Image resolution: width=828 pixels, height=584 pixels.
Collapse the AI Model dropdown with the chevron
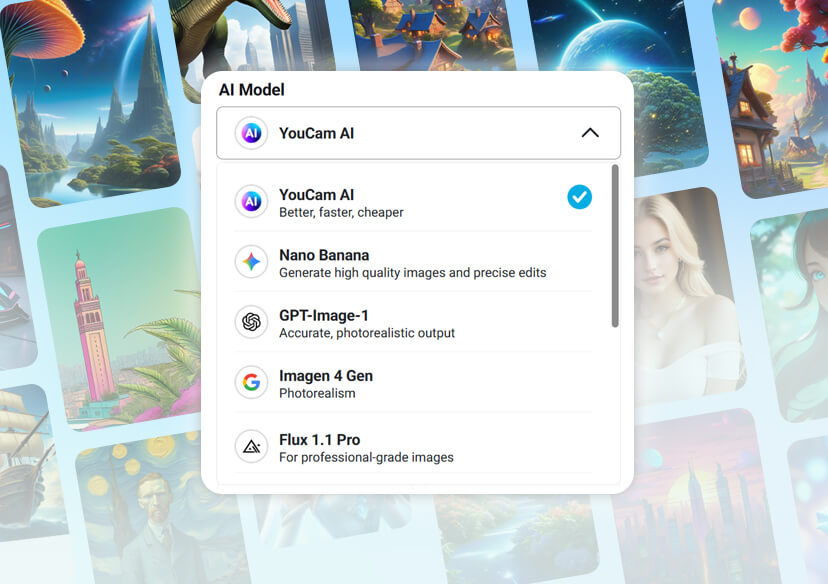point(590,132)
